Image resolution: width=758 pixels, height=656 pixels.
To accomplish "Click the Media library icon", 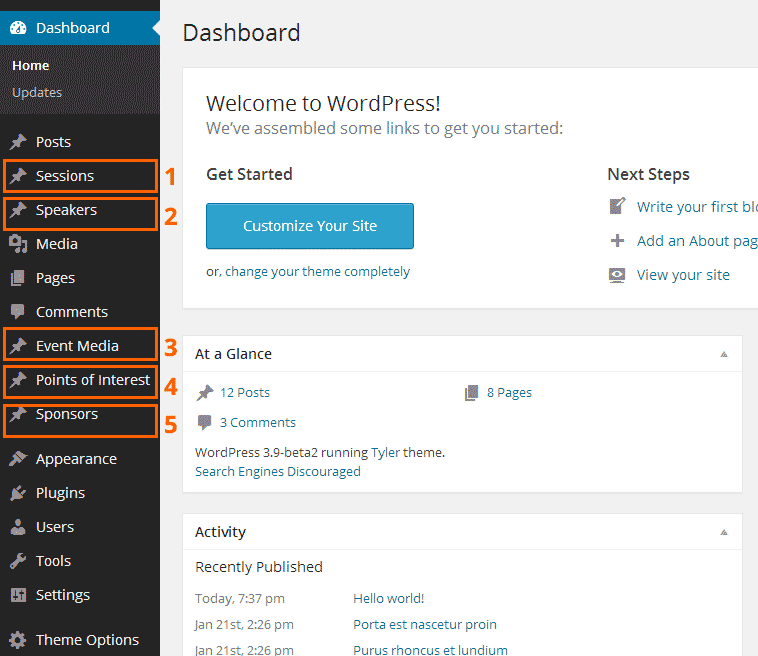I will (x=18, y=244).
